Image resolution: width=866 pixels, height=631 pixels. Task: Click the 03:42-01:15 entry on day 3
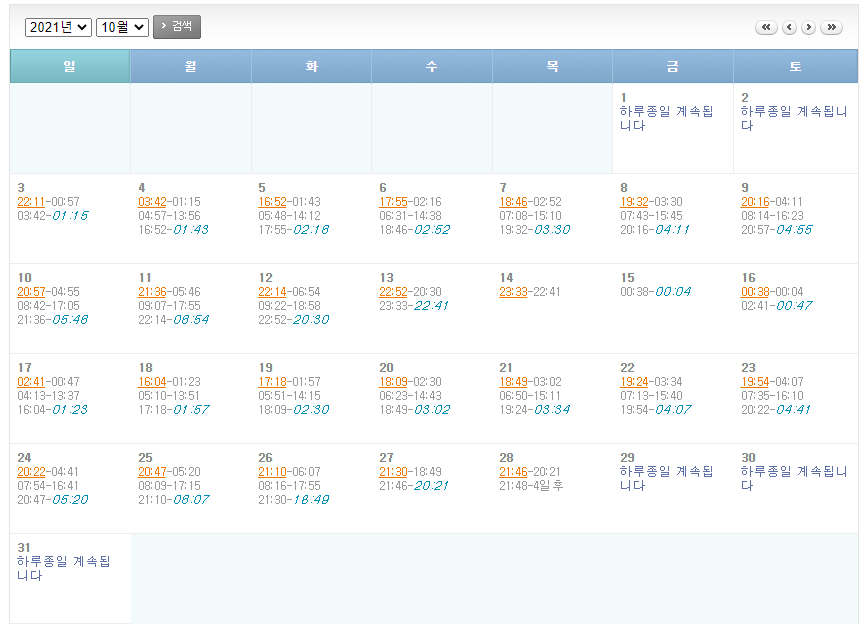[x=52, y=216]
